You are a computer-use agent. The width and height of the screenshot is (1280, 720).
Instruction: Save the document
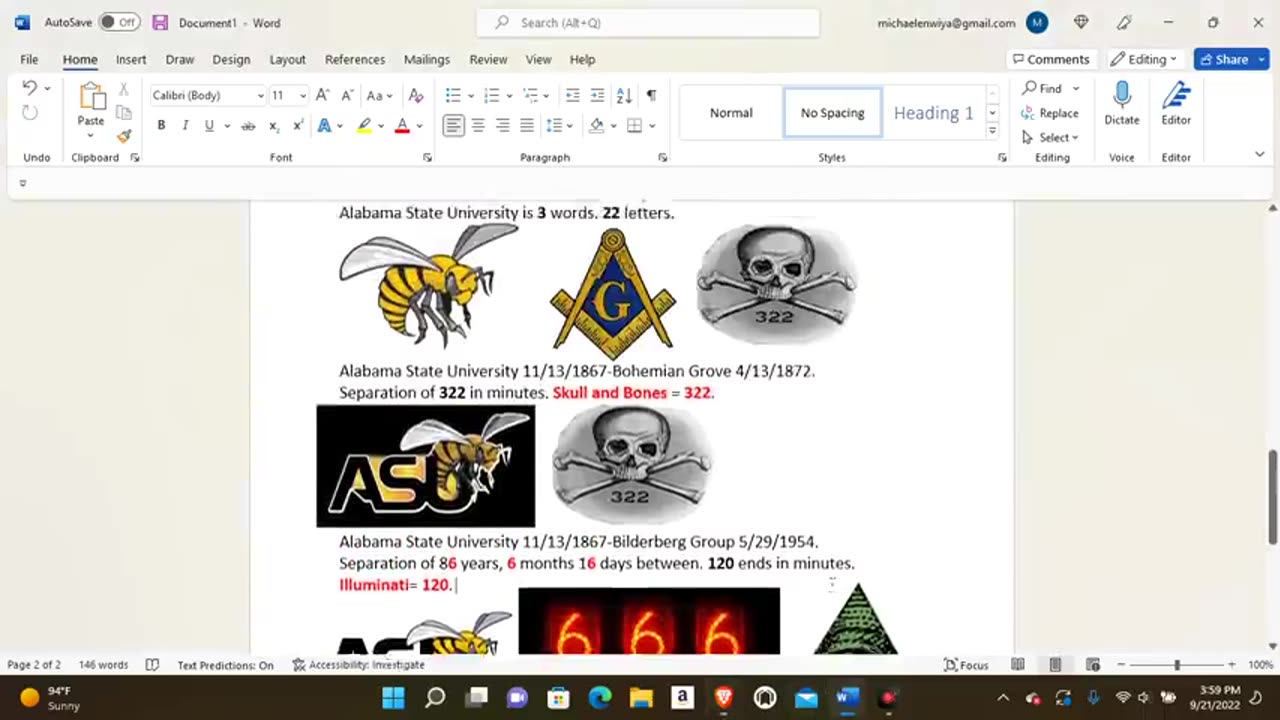[160, 22]
